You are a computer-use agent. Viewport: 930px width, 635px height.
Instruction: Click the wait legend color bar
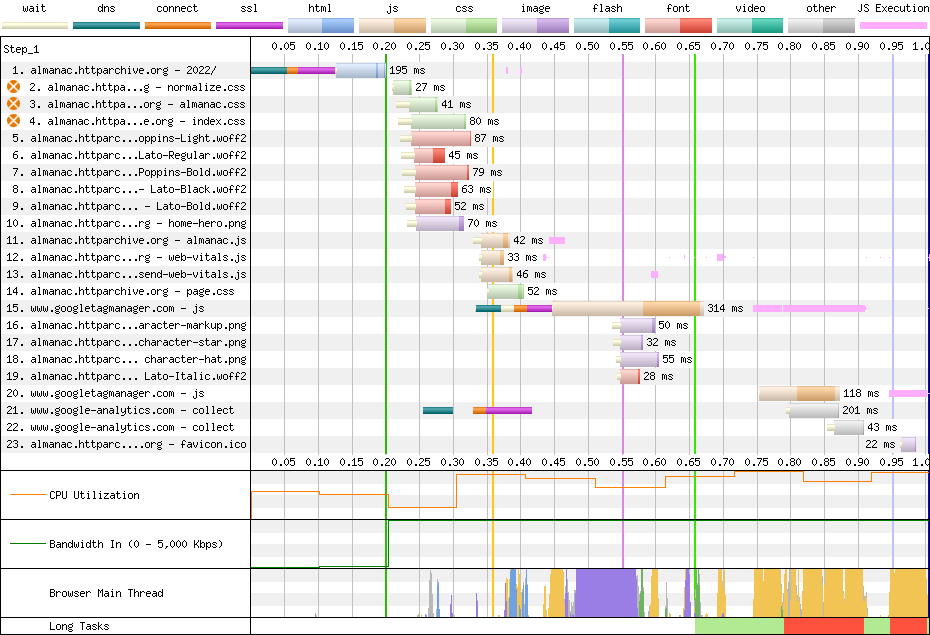tap(35, 25)
